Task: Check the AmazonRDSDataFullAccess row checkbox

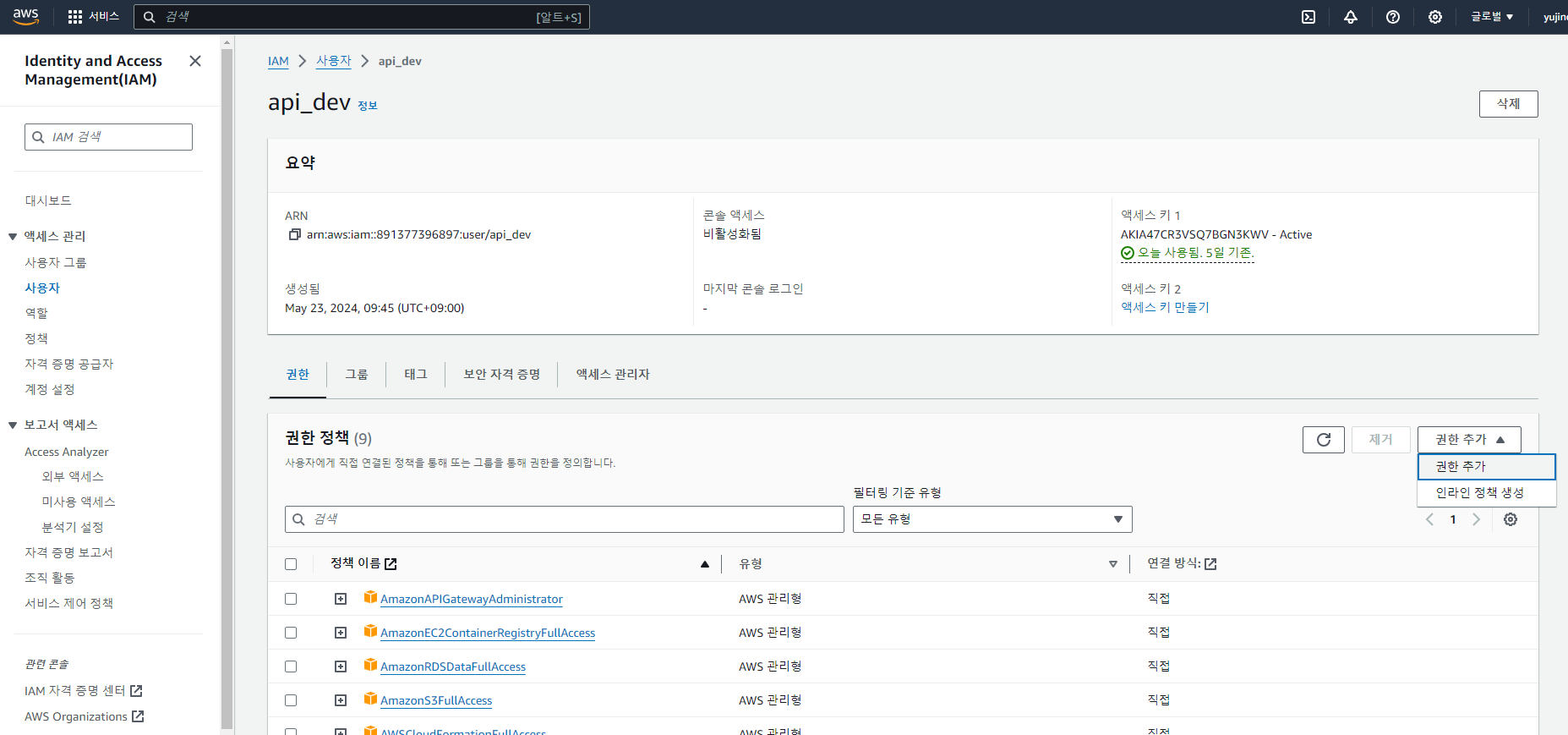Action: click(291, 666)
